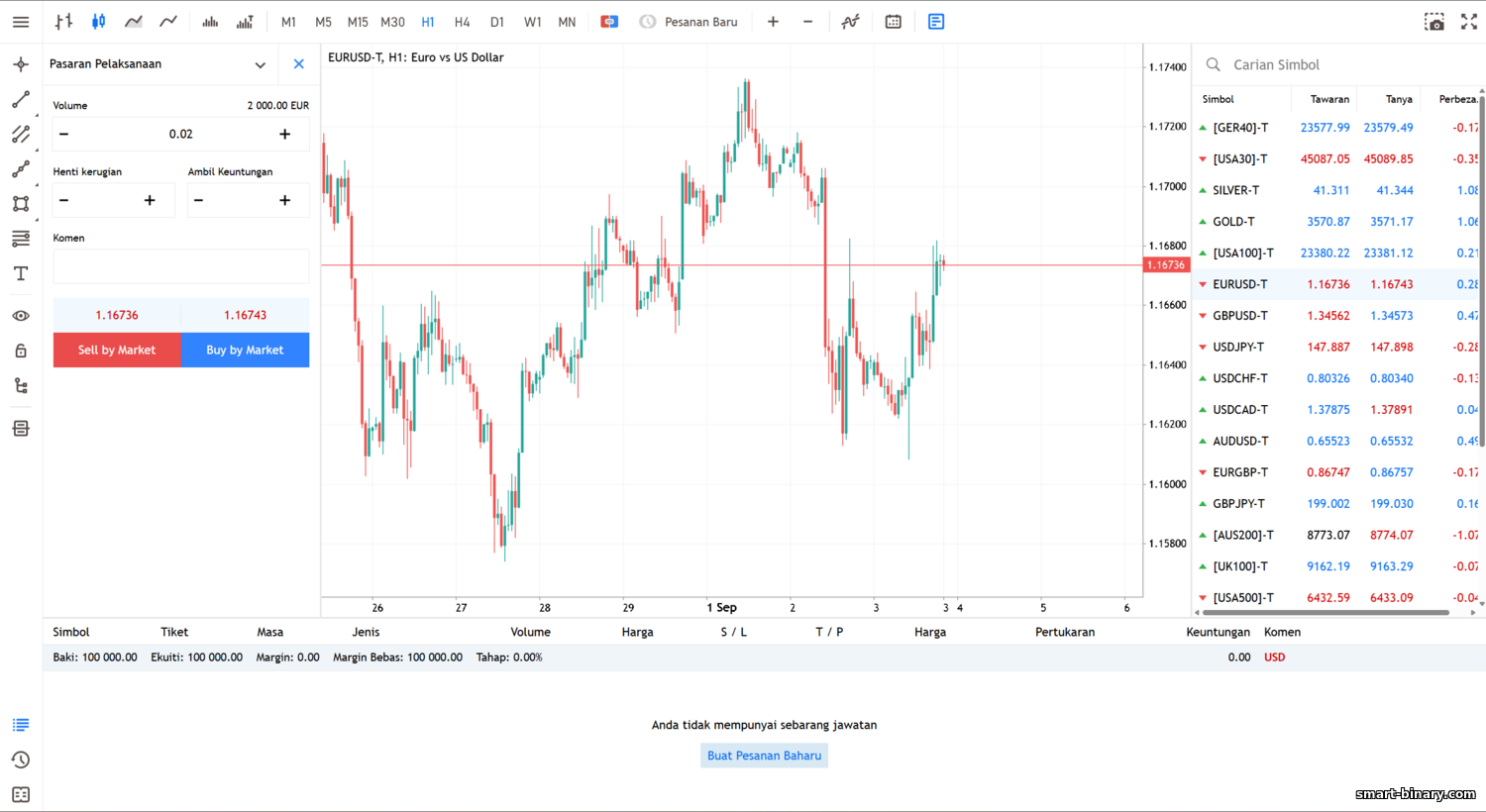Image resolution: width=1486 pixels, height=812 pixels.
Task: Open the hamburger main menu
Action: pos(21,22)
